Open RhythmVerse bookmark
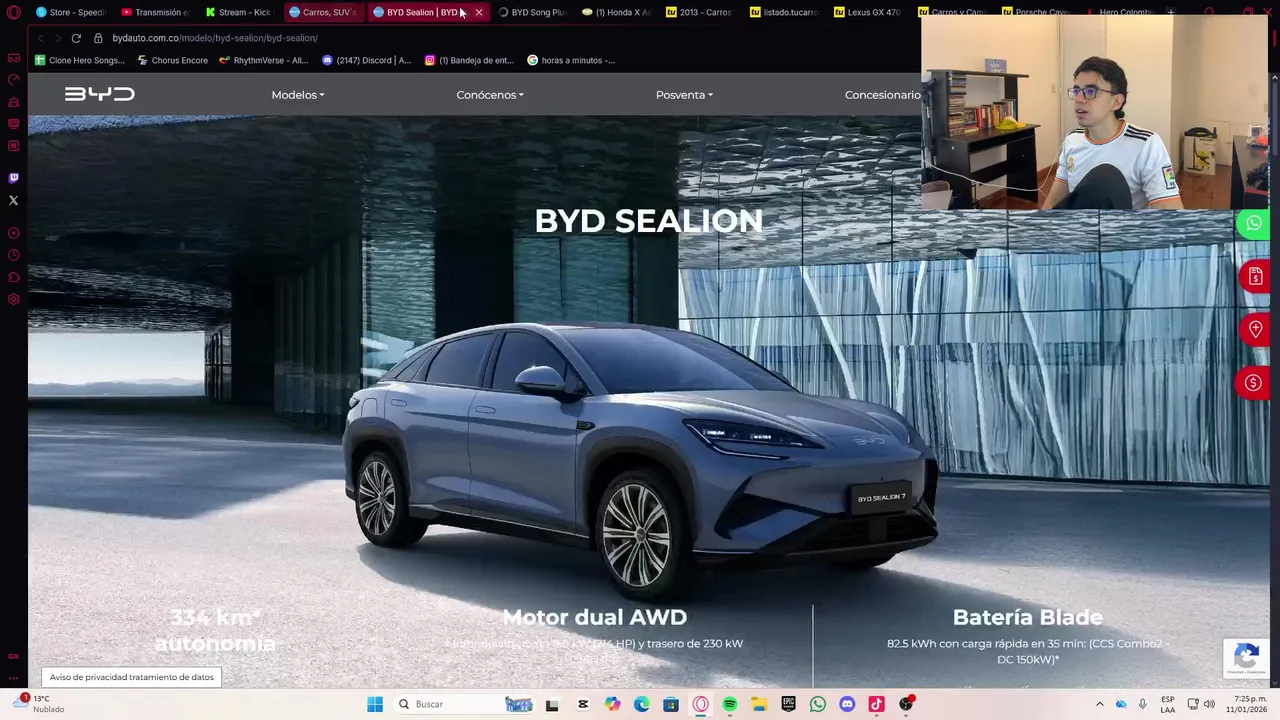The image size is (1280, 720). tap(263, 60)
